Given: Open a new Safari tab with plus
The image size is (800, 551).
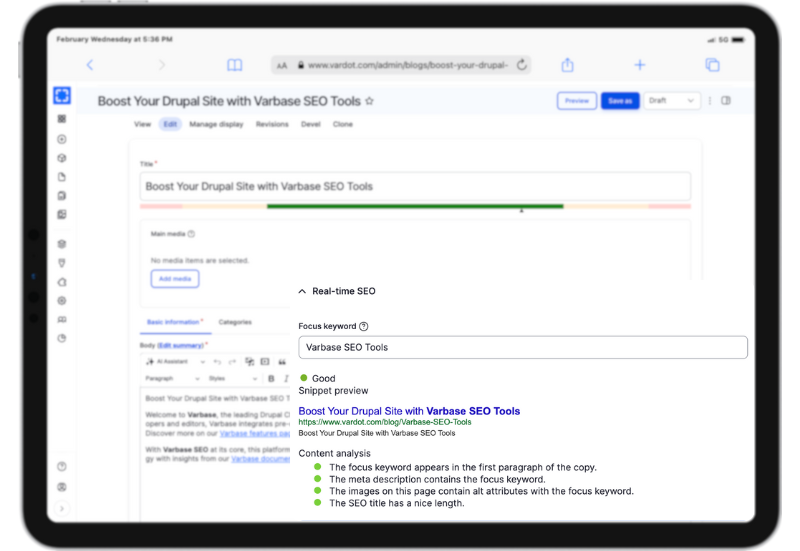Looking at the screenshot, I should point(639,65).
